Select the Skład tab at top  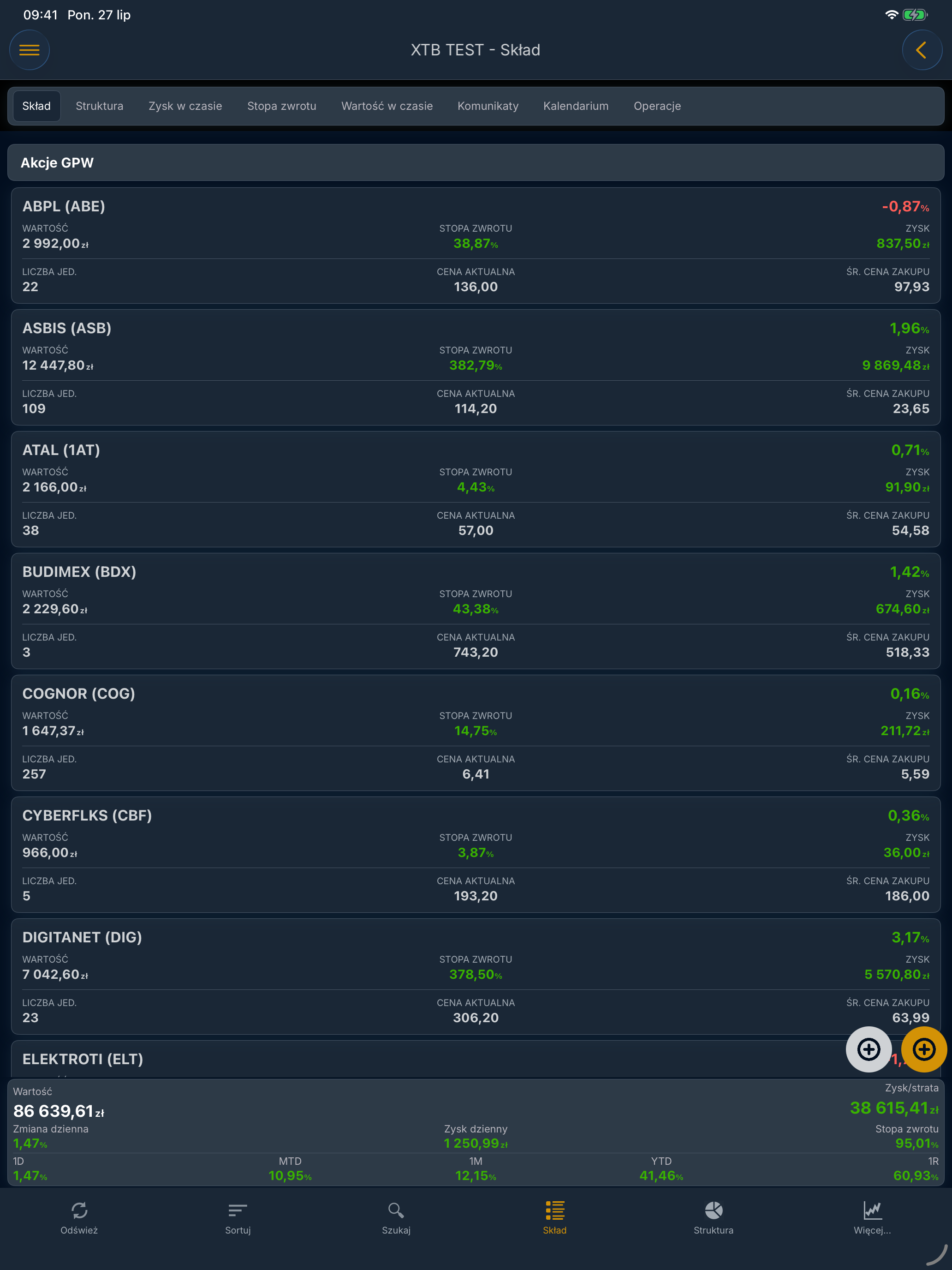(37, 106)
